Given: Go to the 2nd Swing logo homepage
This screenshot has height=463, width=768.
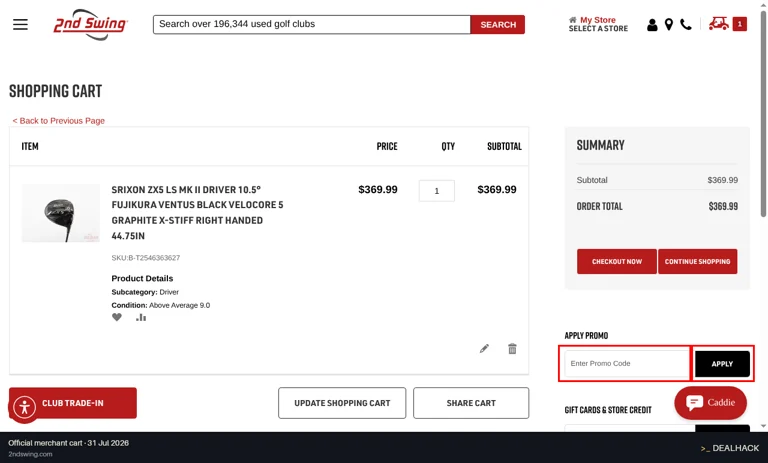Looking at the screenshot, I should pos(91,24).
